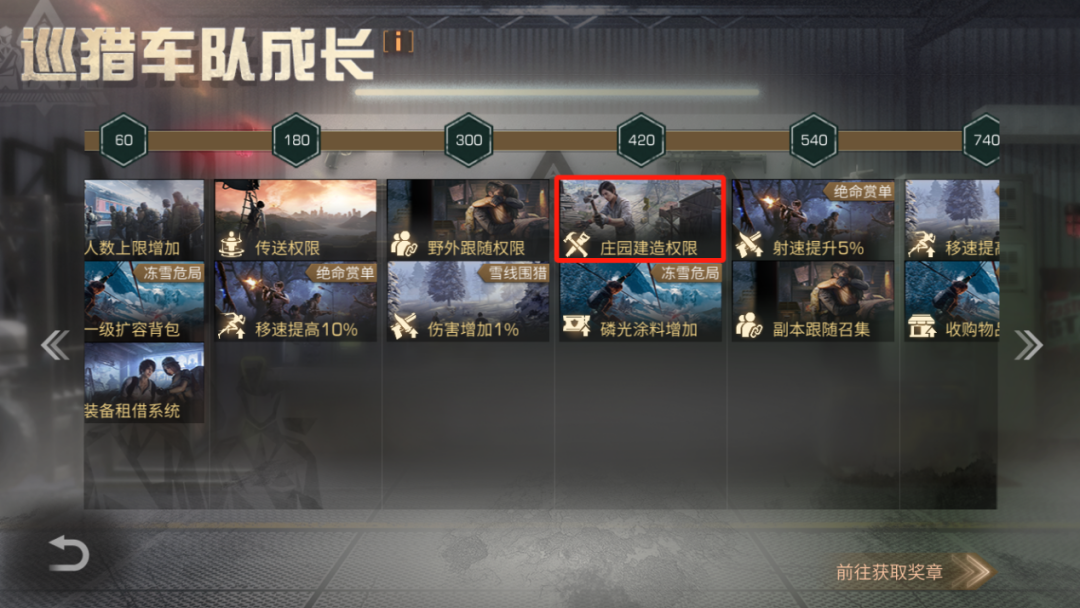The width and height of the screenshot is (1080, 608).
Task: Open the 射速提升5% reward card
Action: click(x=813, y=219)
